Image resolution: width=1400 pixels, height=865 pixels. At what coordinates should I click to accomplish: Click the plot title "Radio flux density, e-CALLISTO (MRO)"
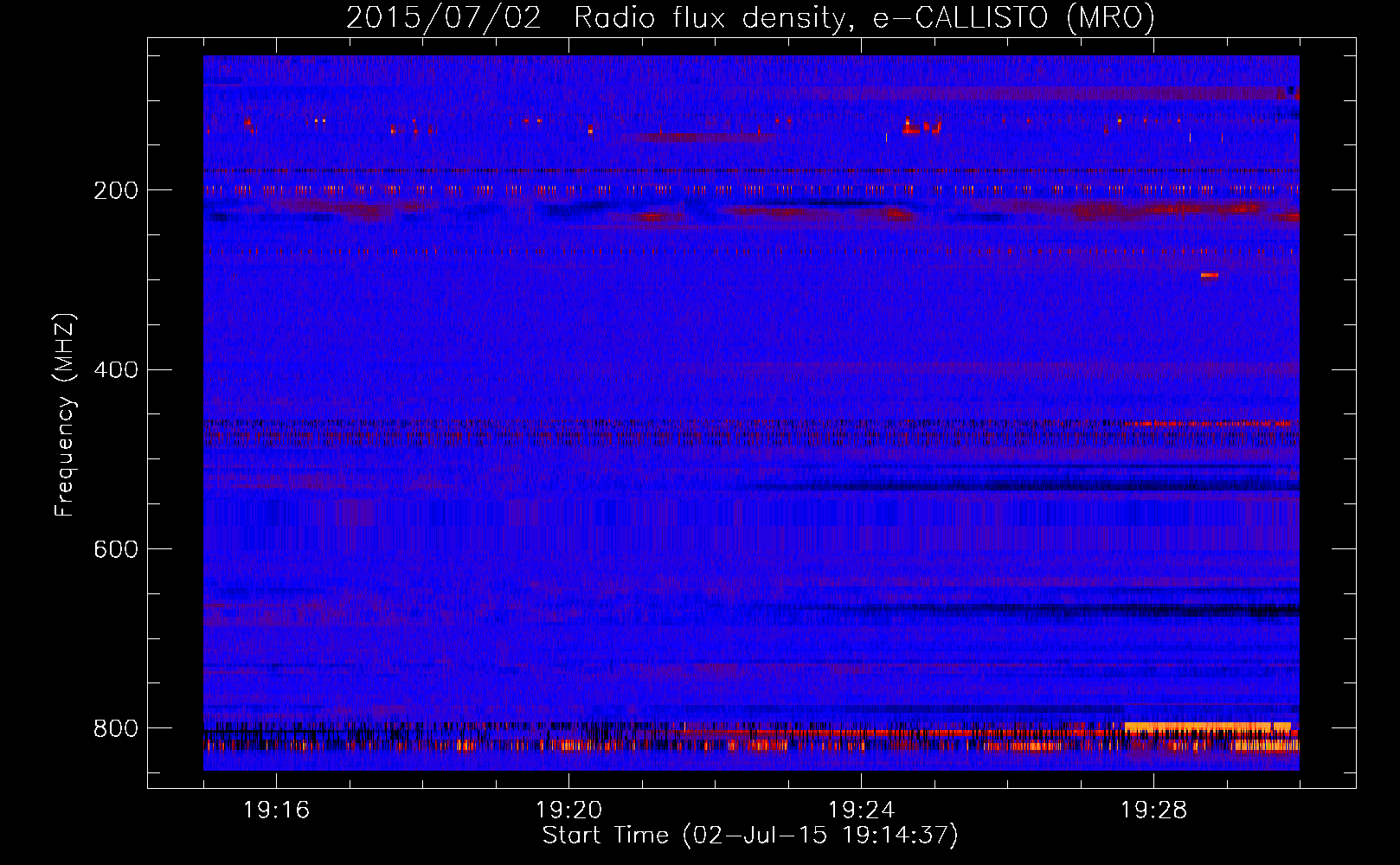pos(864,17)
